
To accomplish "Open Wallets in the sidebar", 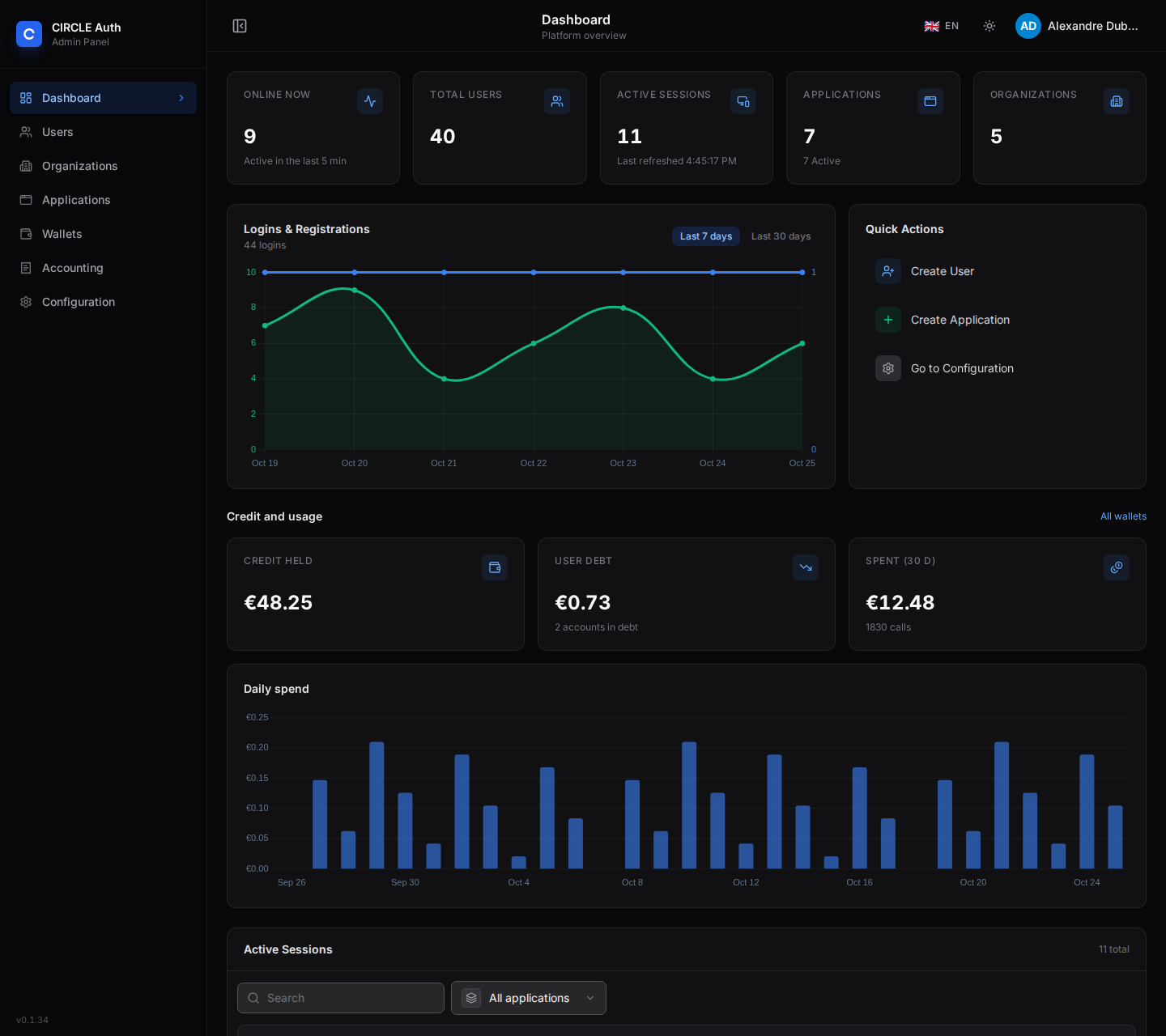I will click(x=103, y=234).
